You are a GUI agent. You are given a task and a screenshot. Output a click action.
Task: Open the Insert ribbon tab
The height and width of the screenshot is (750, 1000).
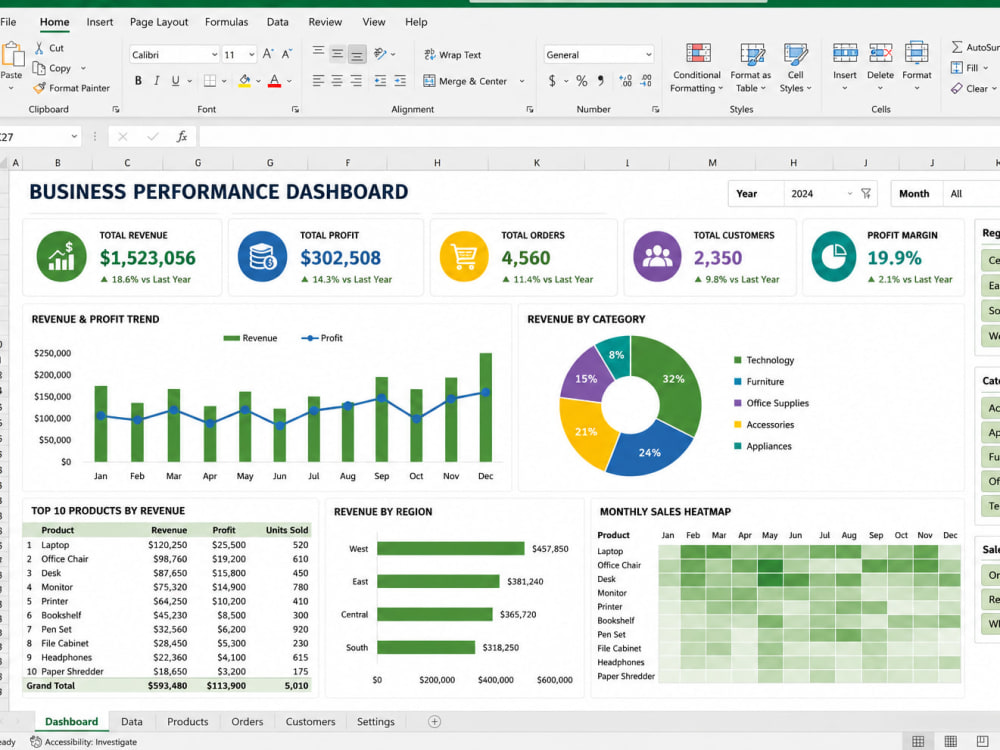[x=99, y=22]
